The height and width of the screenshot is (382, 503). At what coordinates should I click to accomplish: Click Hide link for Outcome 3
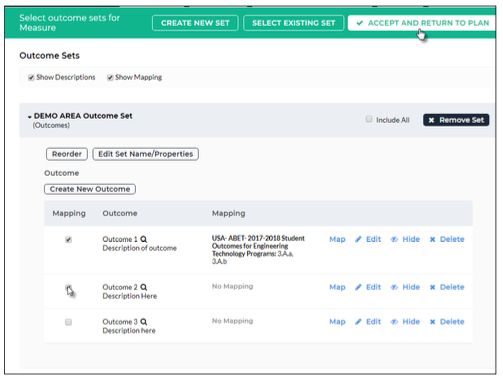coord(411,322)
